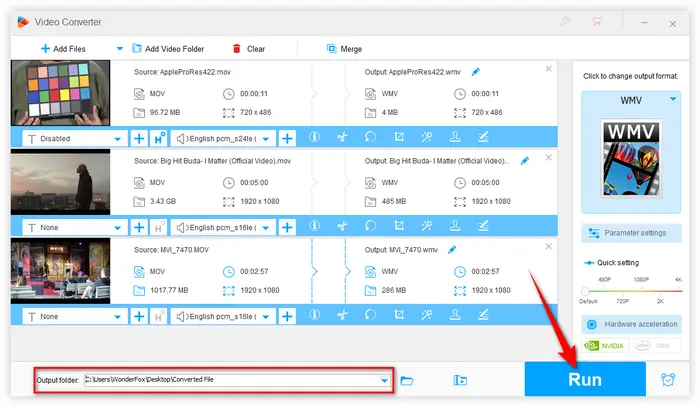The width and height of the screenshot is (700, 407).
Task: Toggle Intel acceleration option
Action: pos(657,345)
